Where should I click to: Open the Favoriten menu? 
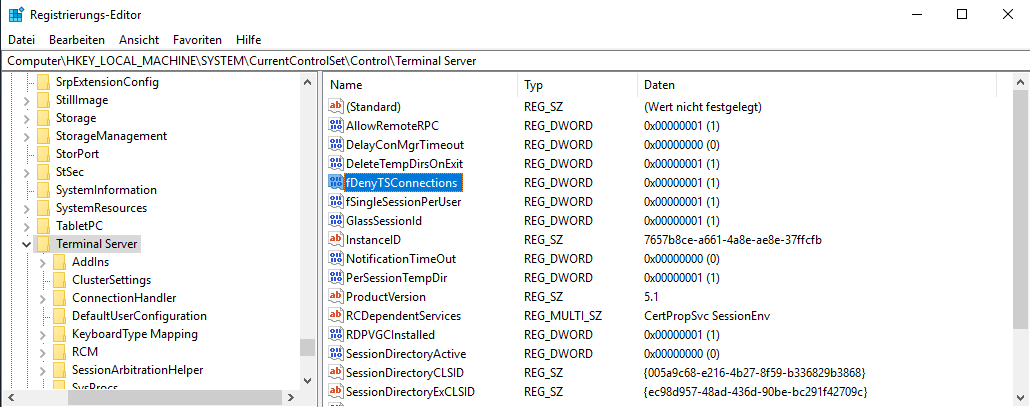point(197,40)
